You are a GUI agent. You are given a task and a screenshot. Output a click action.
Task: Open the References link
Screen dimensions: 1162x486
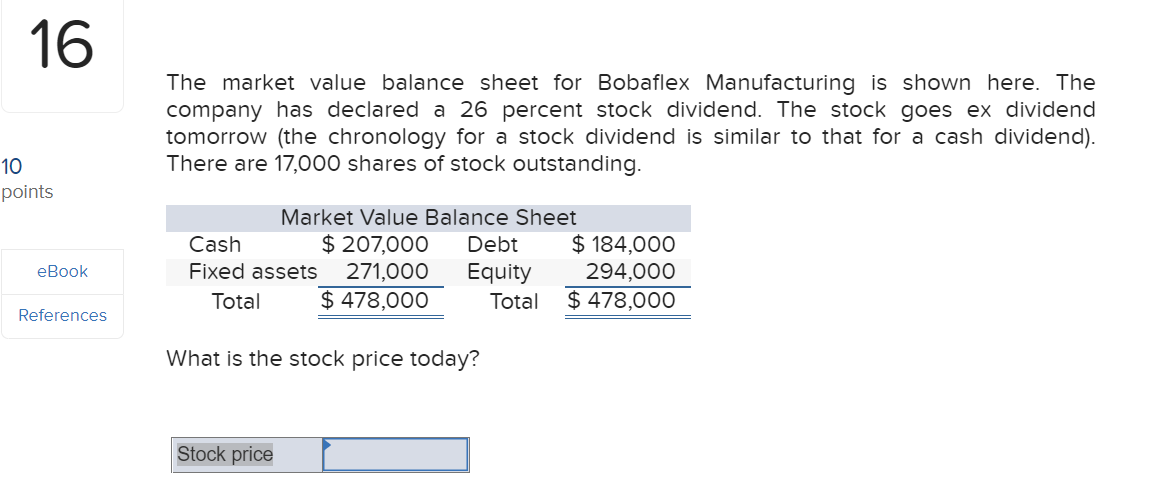[62, 315]
